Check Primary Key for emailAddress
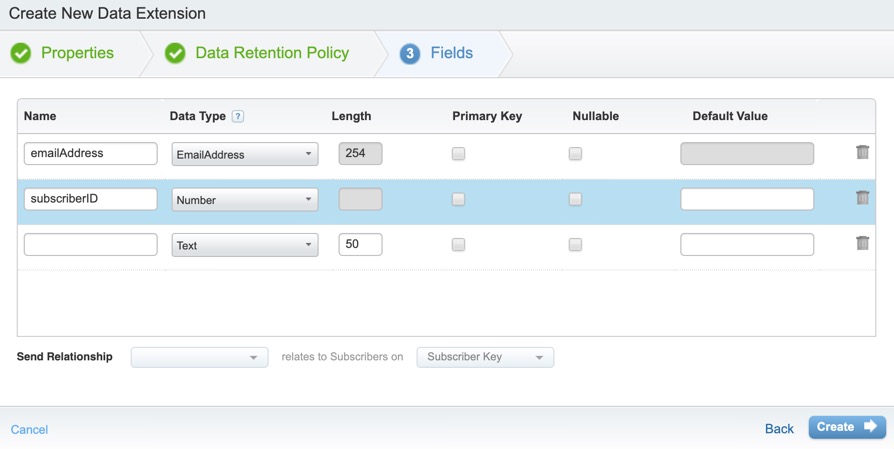Viewport: 894px width, 449px height. (458, 153)
